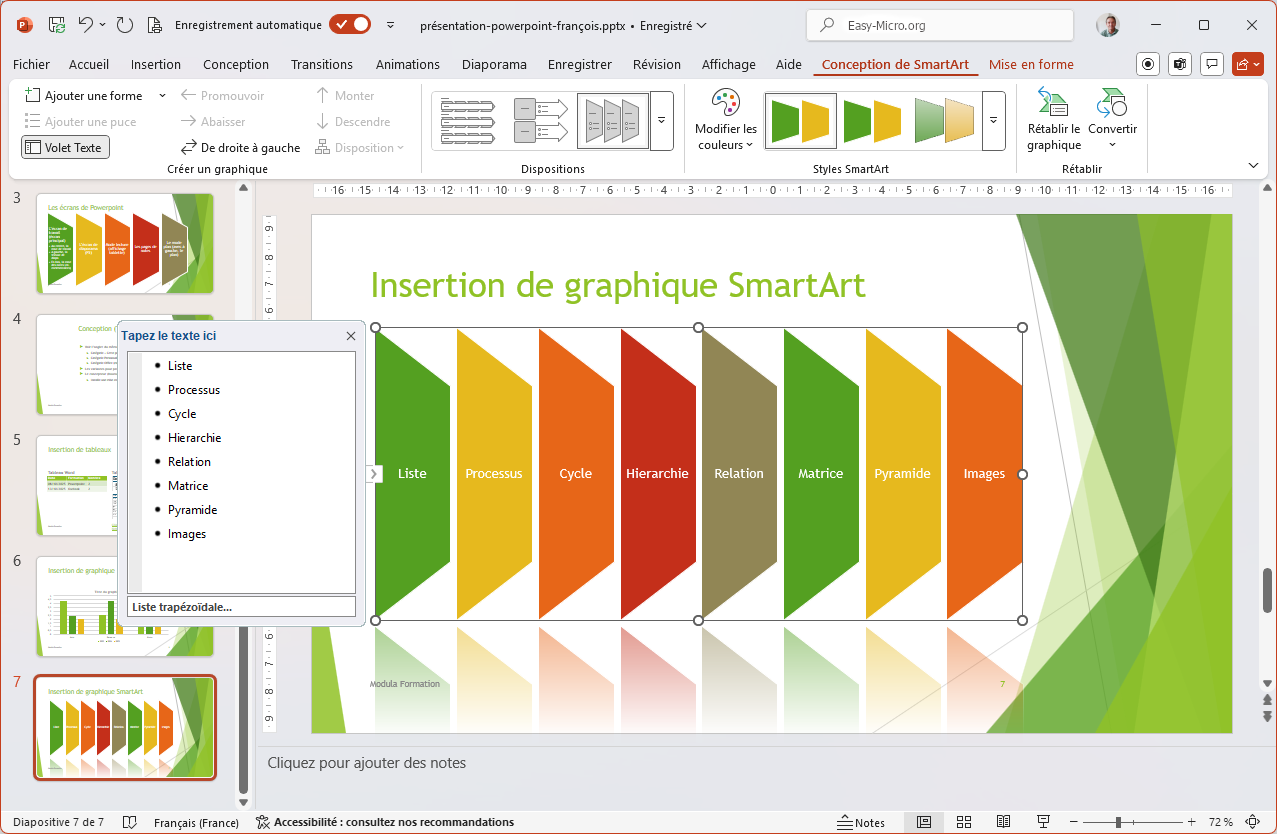Toggle Enregistrement automatique switch off
Image resolution: width=1277 pixels, height=834 pixels.
[x=350, y=25]
